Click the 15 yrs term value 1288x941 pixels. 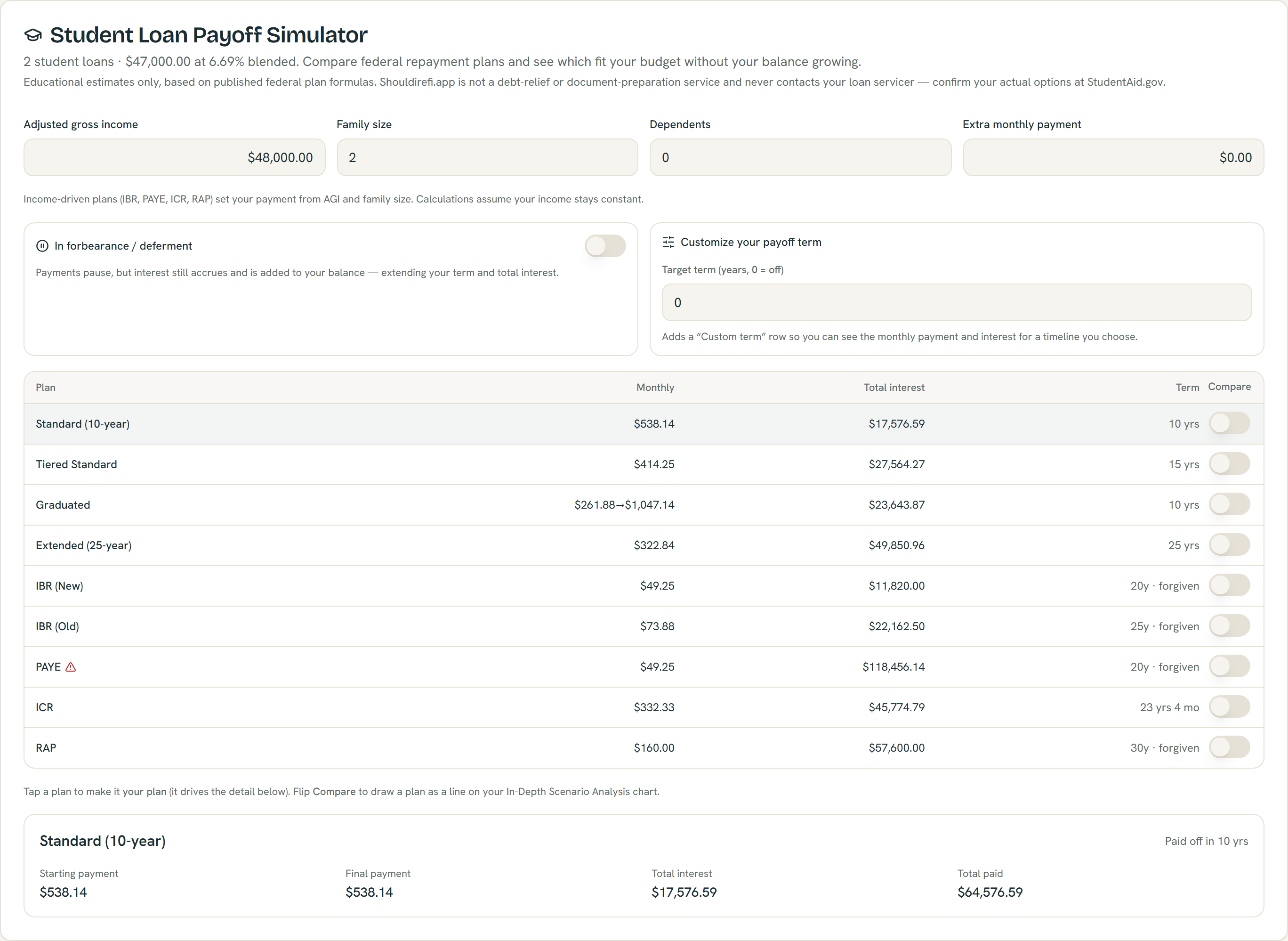pos(1184,464)
